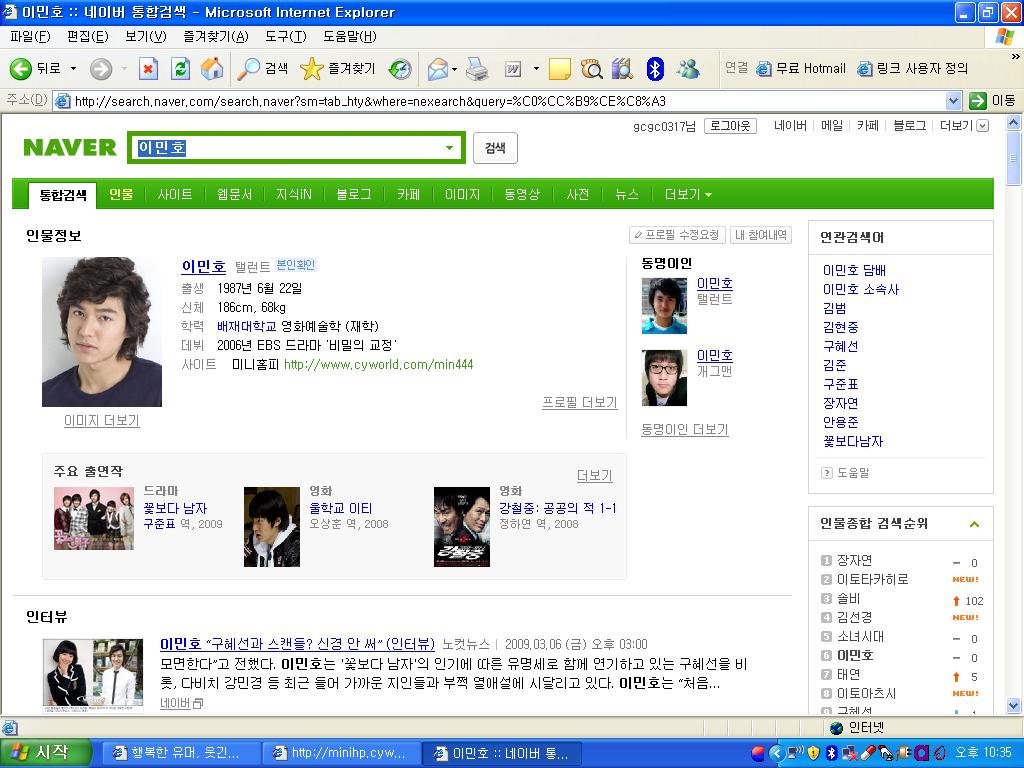Click the 꽃보다 남자 drama poster thumbnail

click(x=94, y=518)
